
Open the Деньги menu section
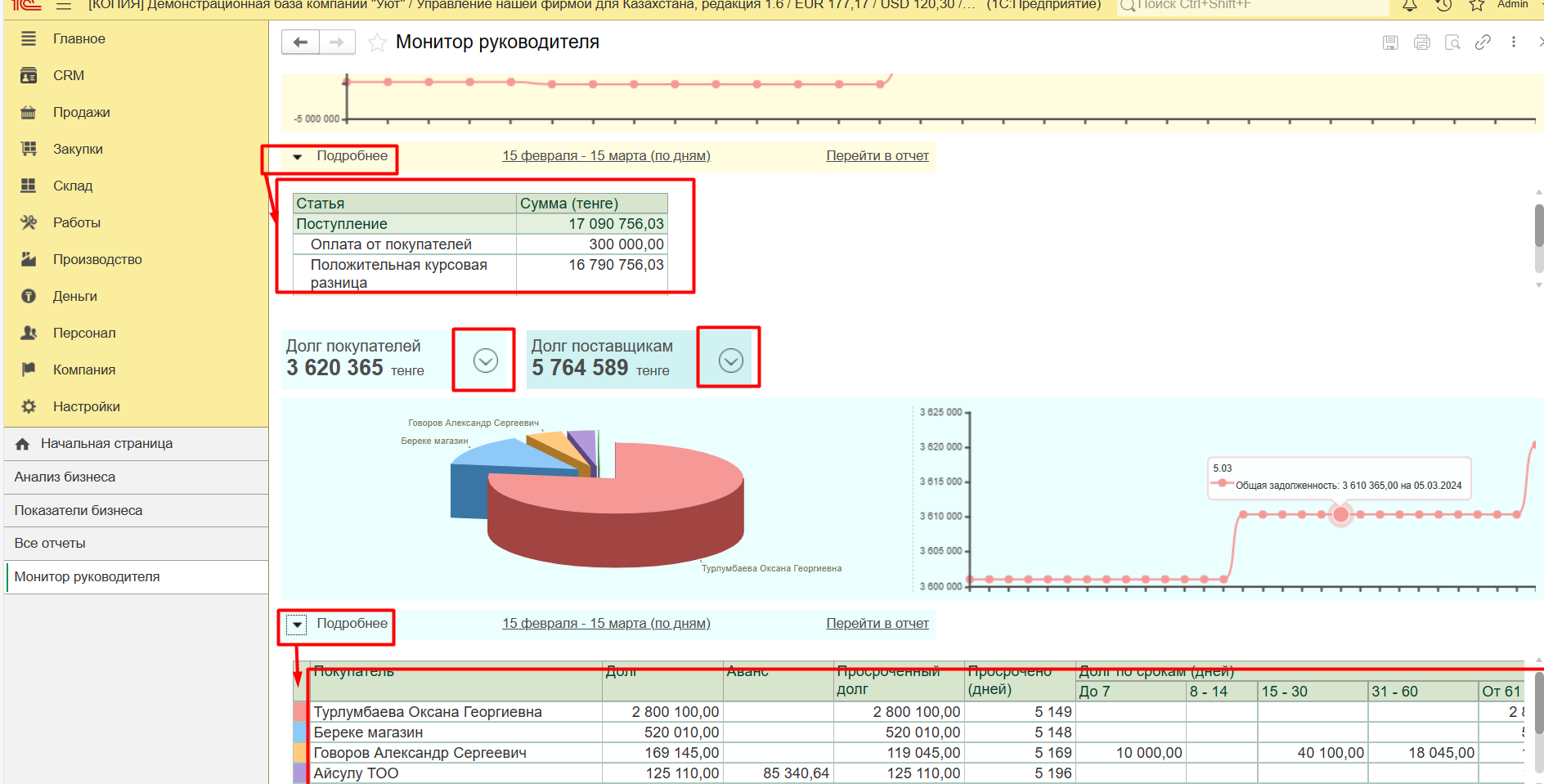[74, 297]
